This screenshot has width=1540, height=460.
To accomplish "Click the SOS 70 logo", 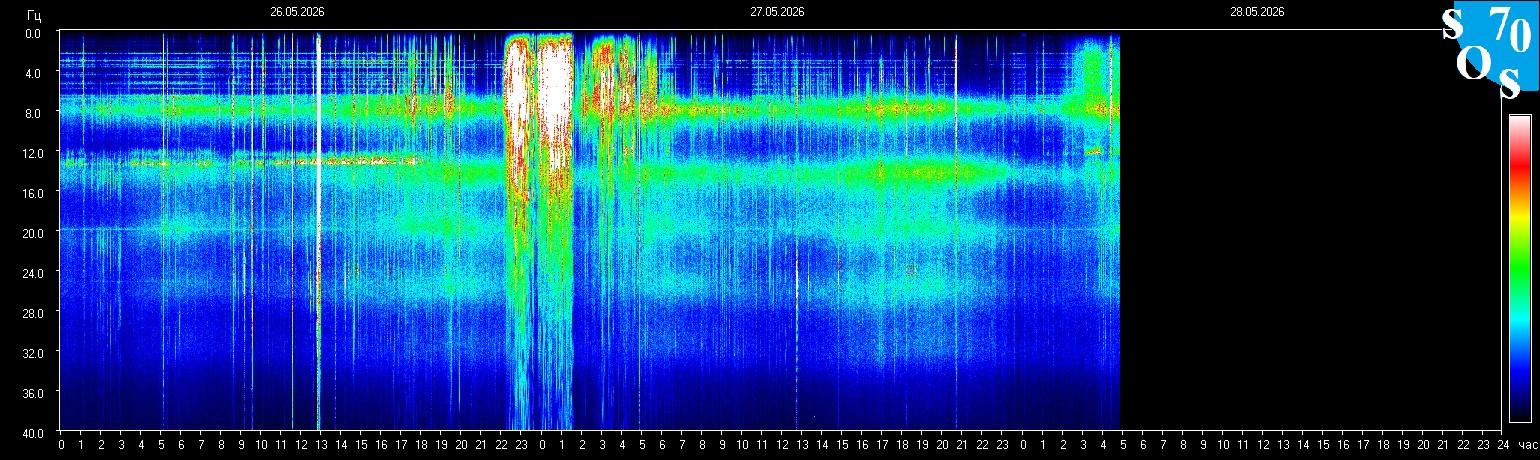I will pyautogui.click(x=1490, y=51).
